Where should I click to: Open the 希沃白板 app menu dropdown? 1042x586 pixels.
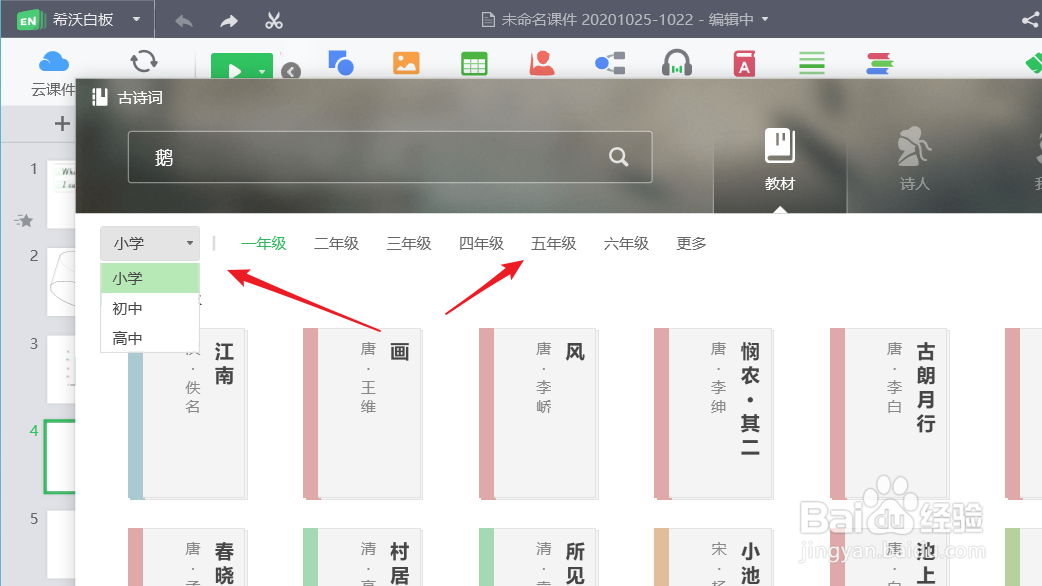[x=136, y=19]
